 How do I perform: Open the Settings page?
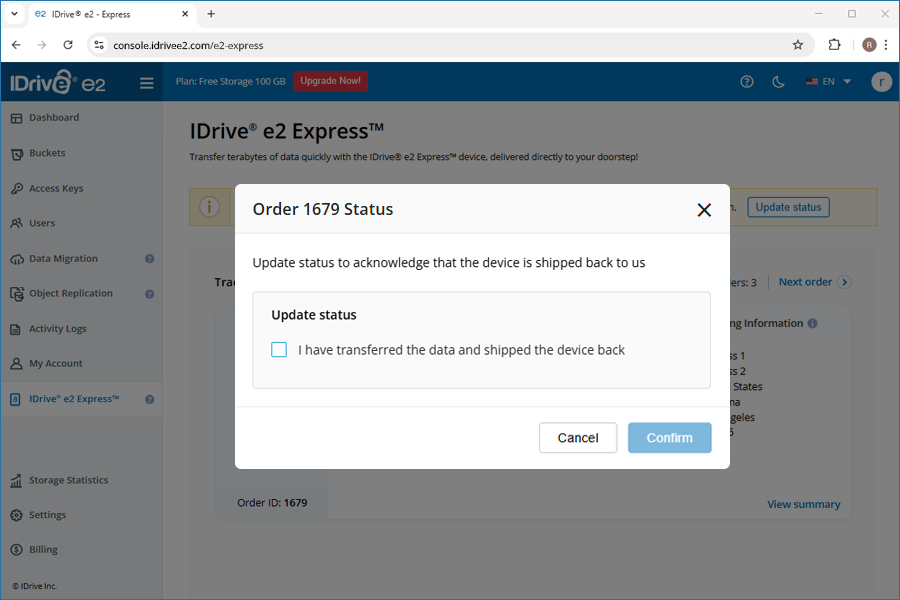click(47, 515)
